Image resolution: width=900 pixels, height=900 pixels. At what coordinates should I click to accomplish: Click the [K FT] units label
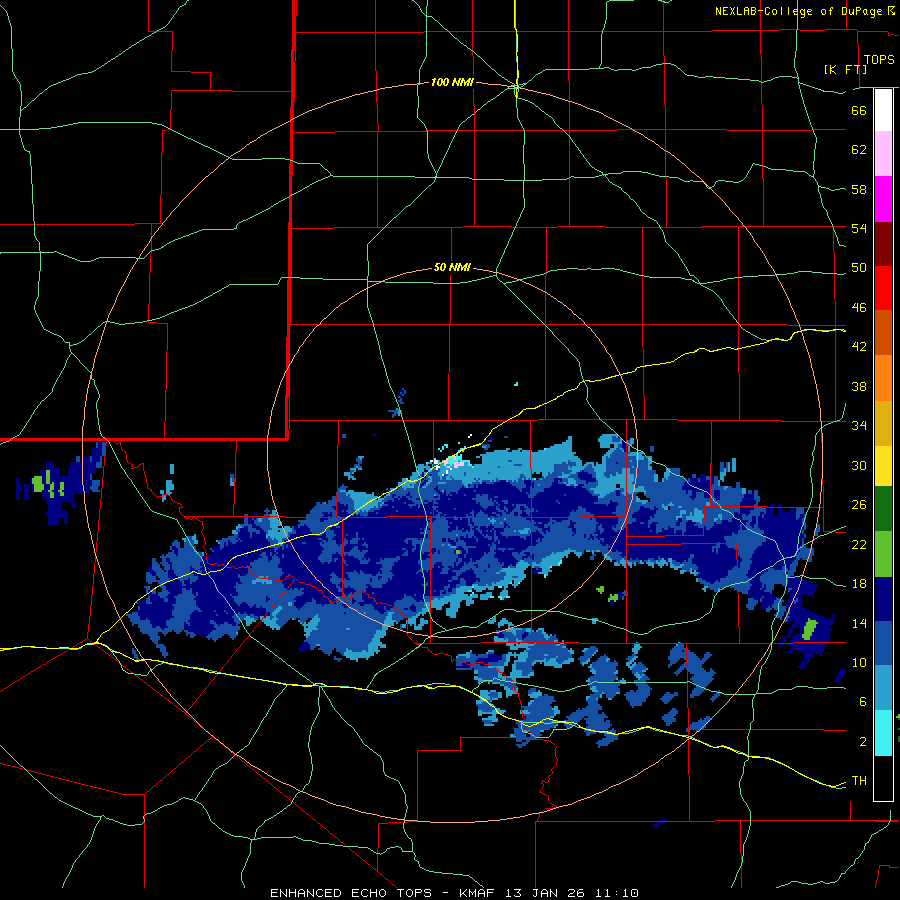click(845, 69)
